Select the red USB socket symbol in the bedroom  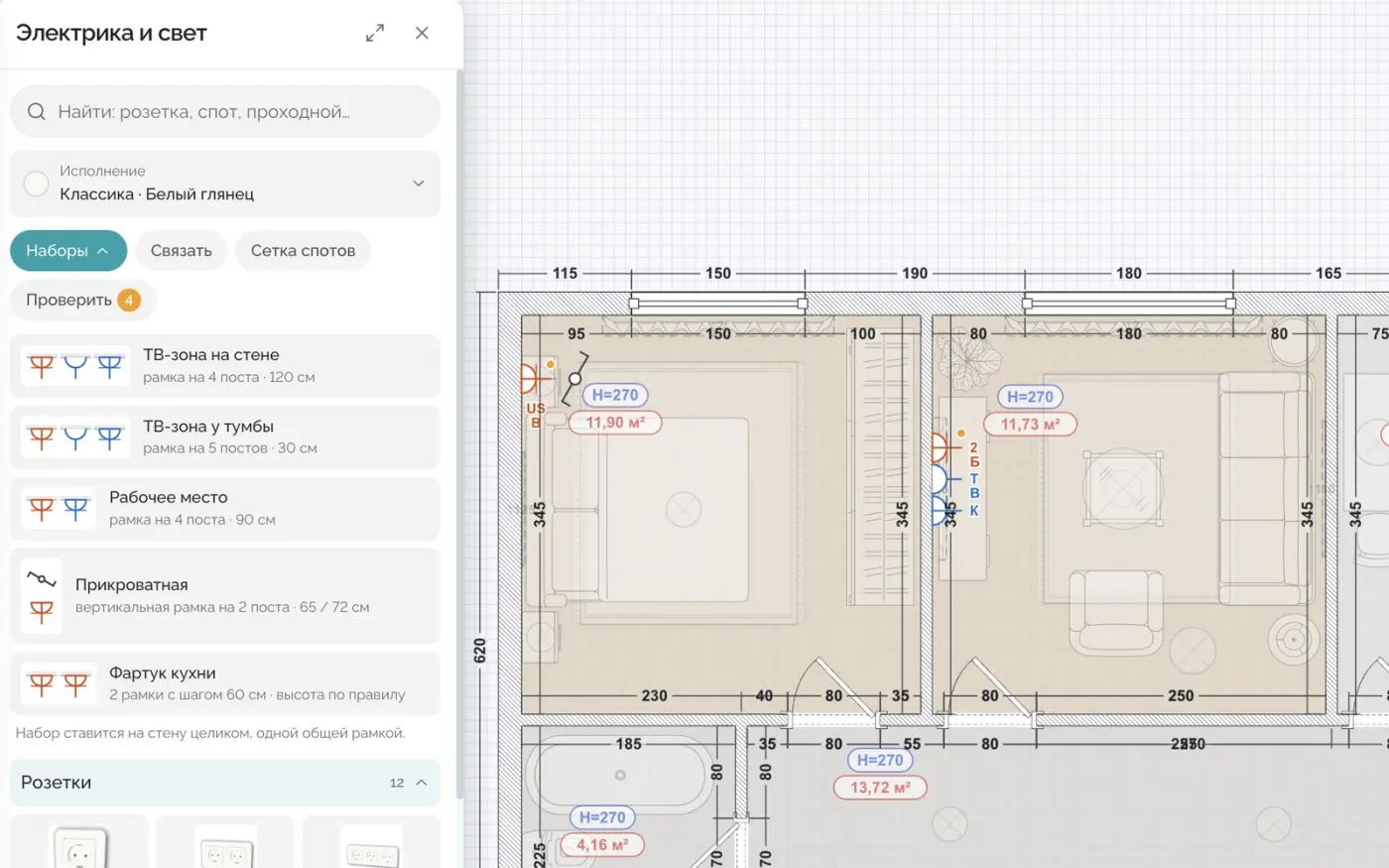point(536,378)
